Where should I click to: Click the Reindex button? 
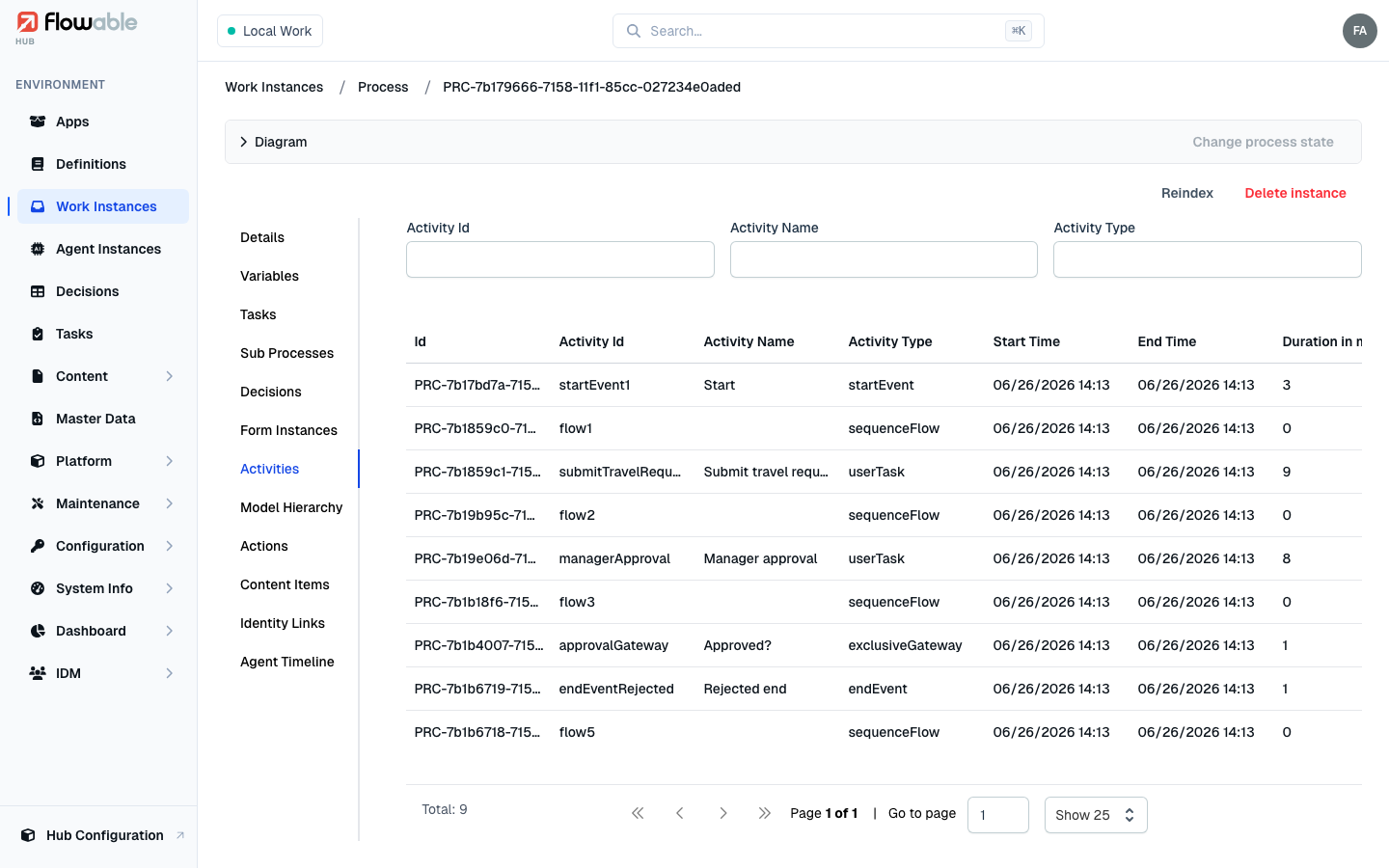pos(1186,193)
